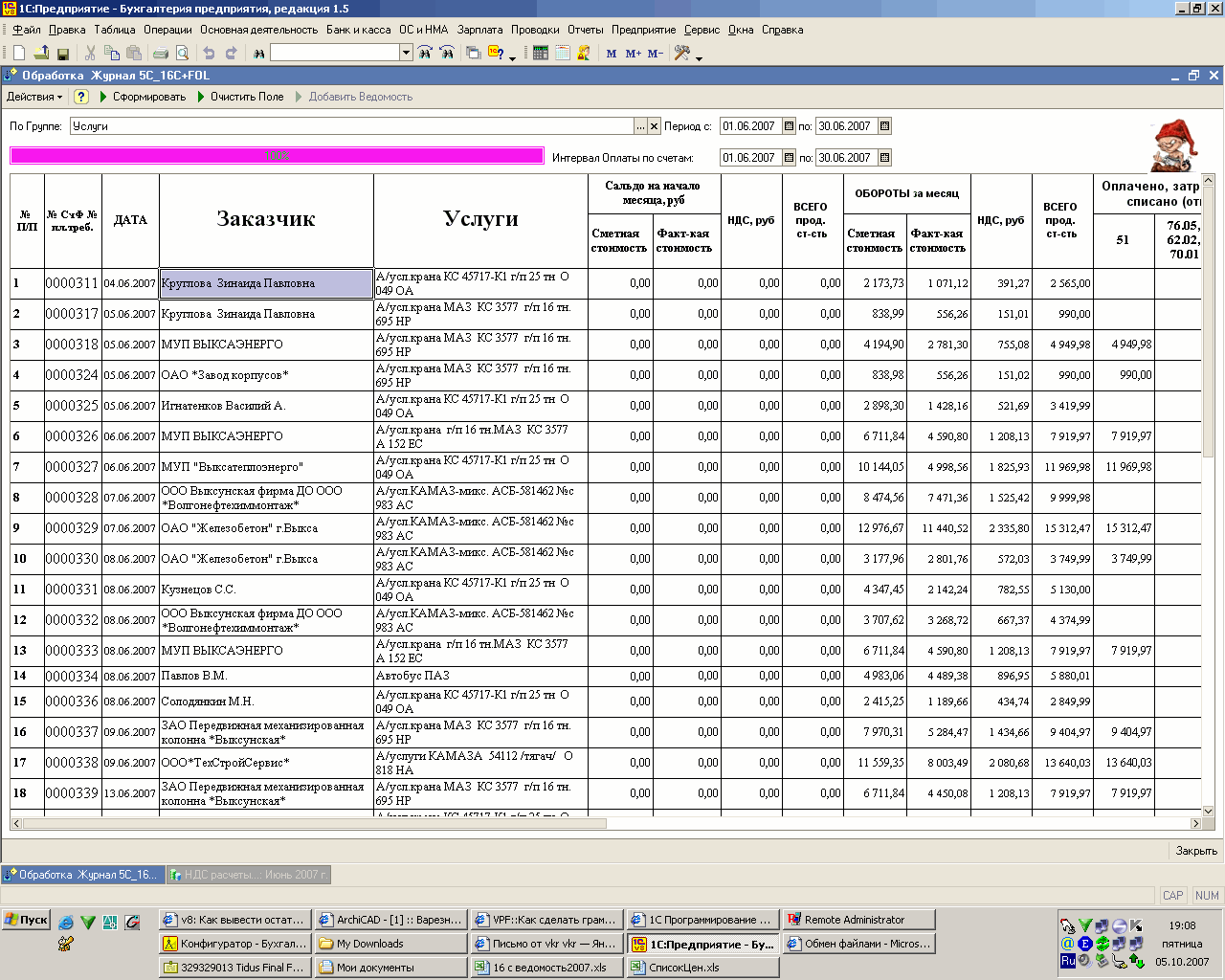Select invoice number 0000318 cell

pos(73,345)
